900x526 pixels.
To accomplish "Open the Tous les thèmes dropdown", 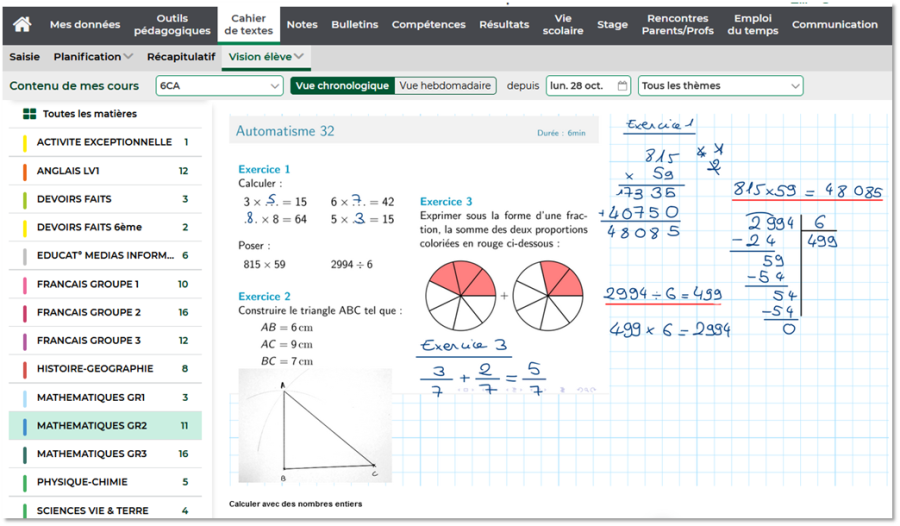I will tap(721, 86).
